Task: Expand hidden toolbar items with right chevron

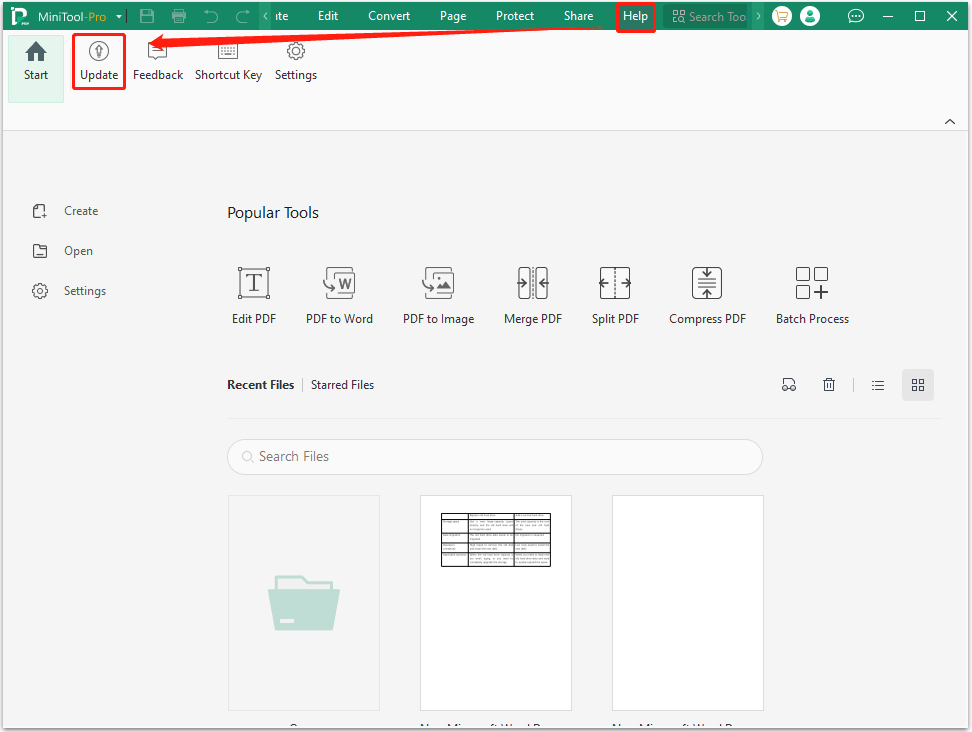Action: [x=758, y=15]
